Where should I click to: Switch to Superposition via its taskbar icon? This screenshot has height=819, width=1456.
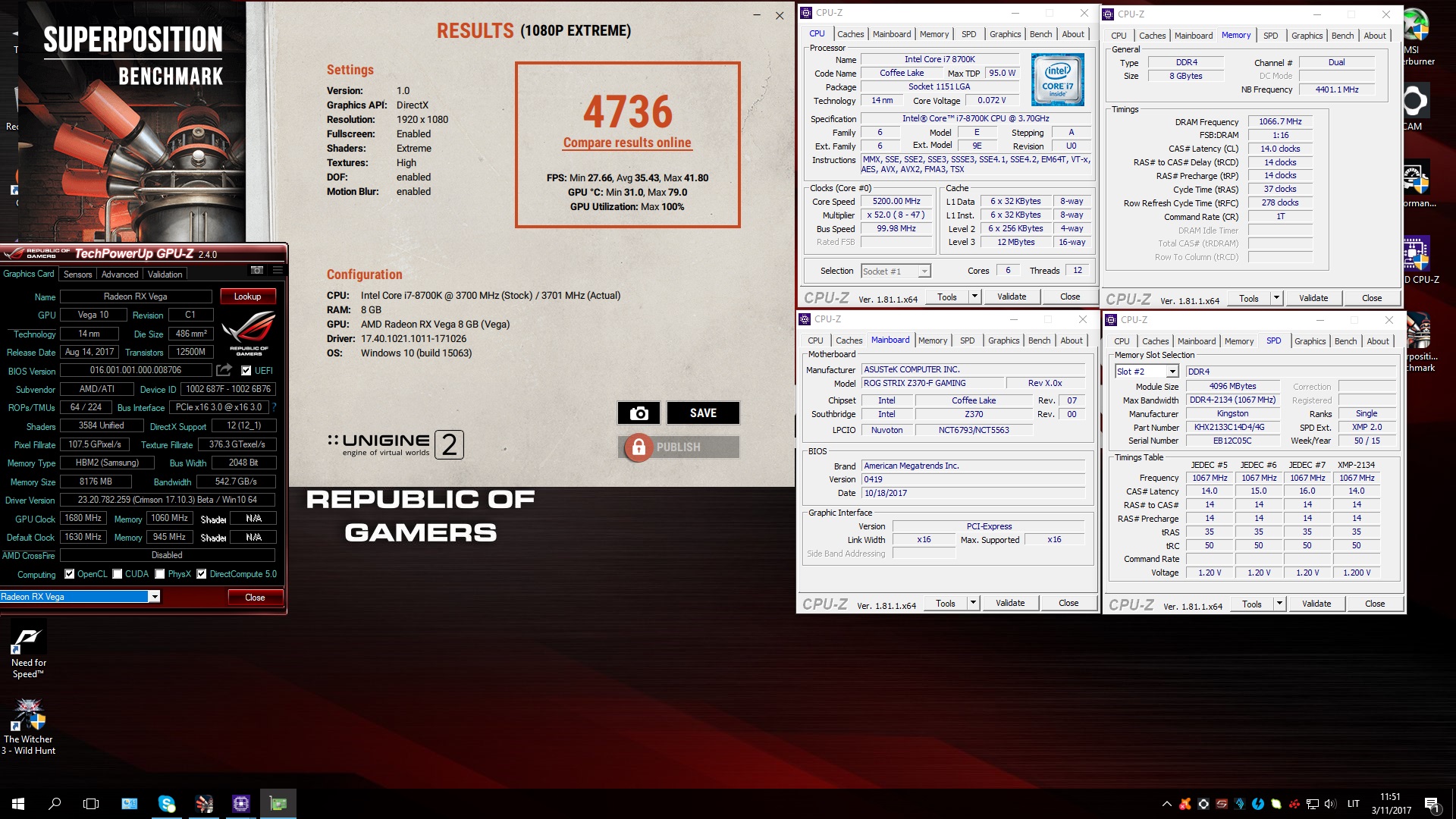[x=204, y=804]
